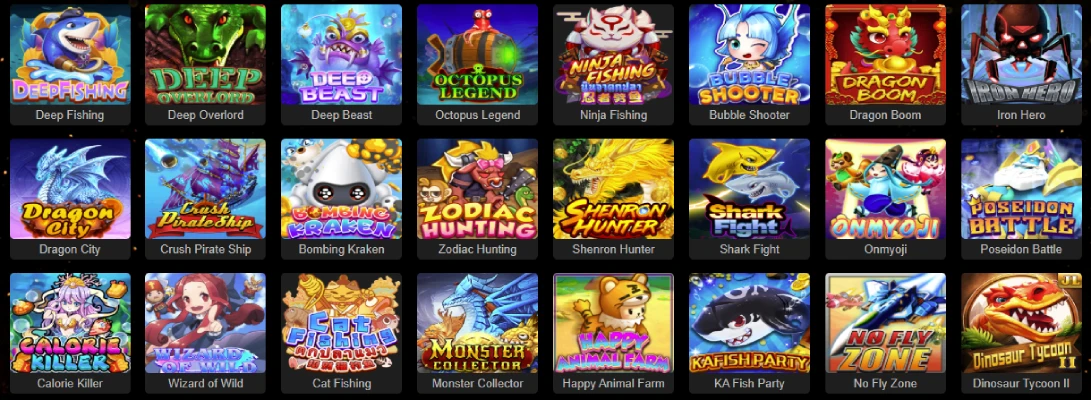The width and height of the screenshot is (1091, 400).
Task: Select the Shark Fight game thumbnail
Action: pos(749,189)
